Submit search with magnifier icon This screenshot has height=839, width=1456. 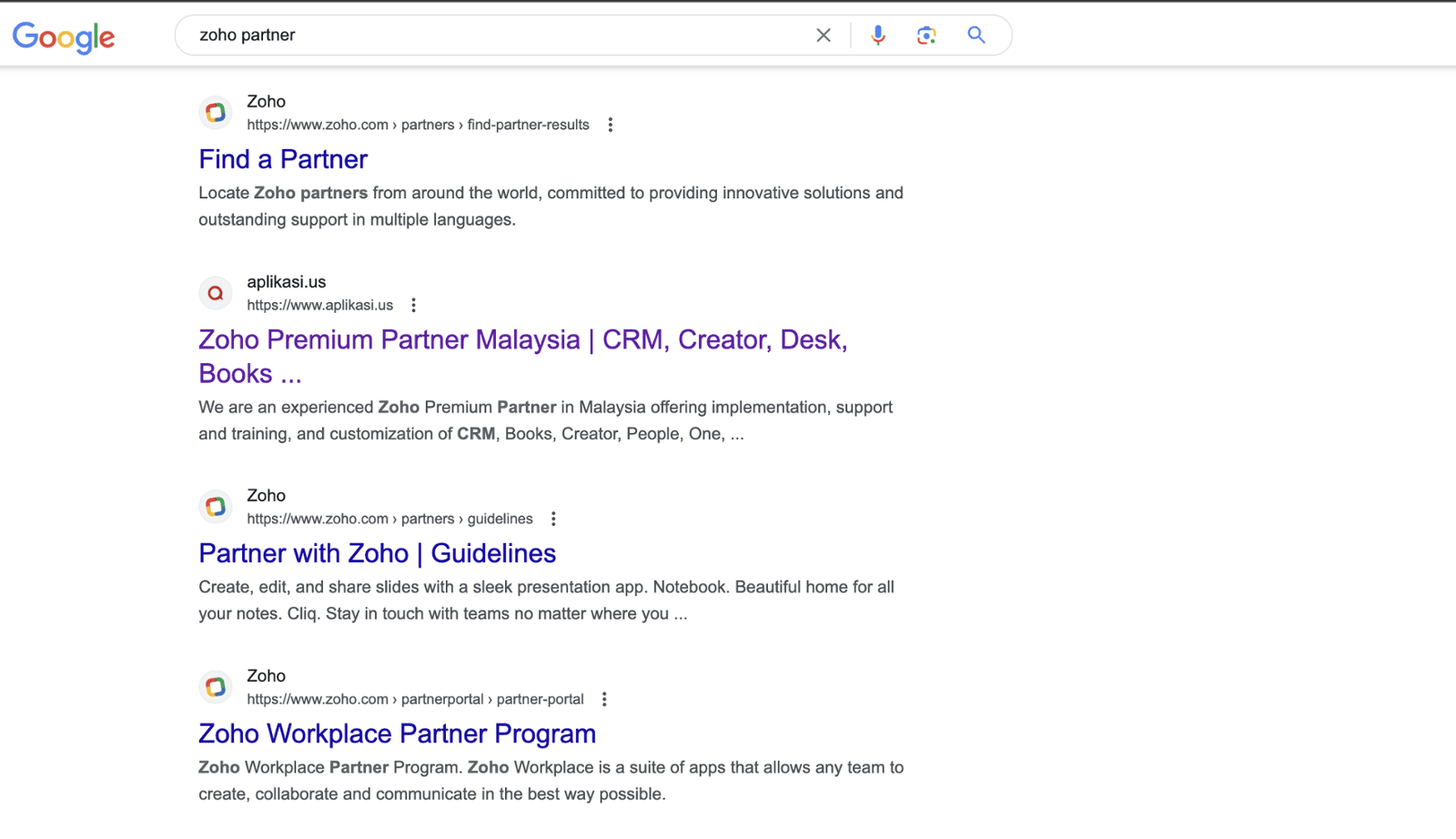coord(976,35)
